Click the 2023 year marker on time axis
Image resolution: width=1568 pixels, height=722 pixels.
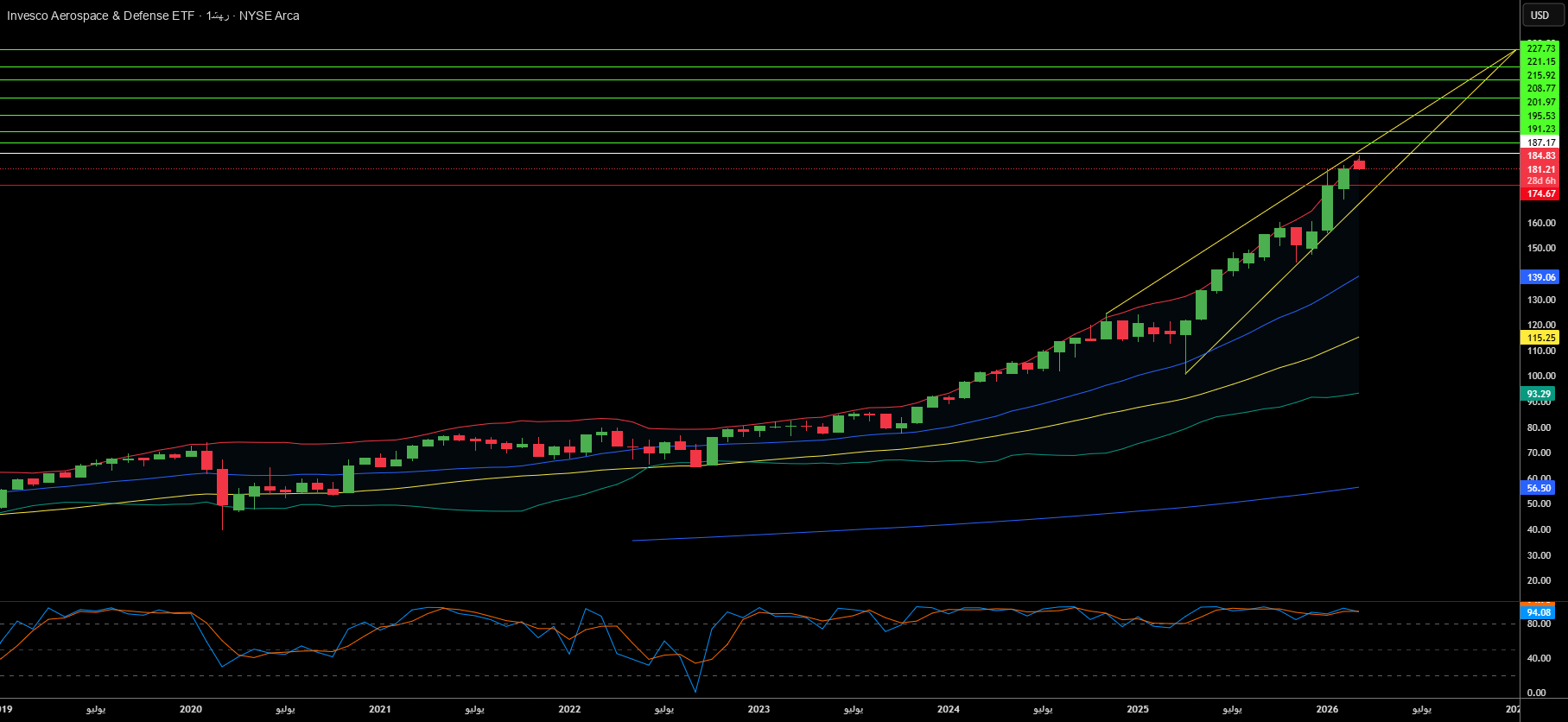759,709
